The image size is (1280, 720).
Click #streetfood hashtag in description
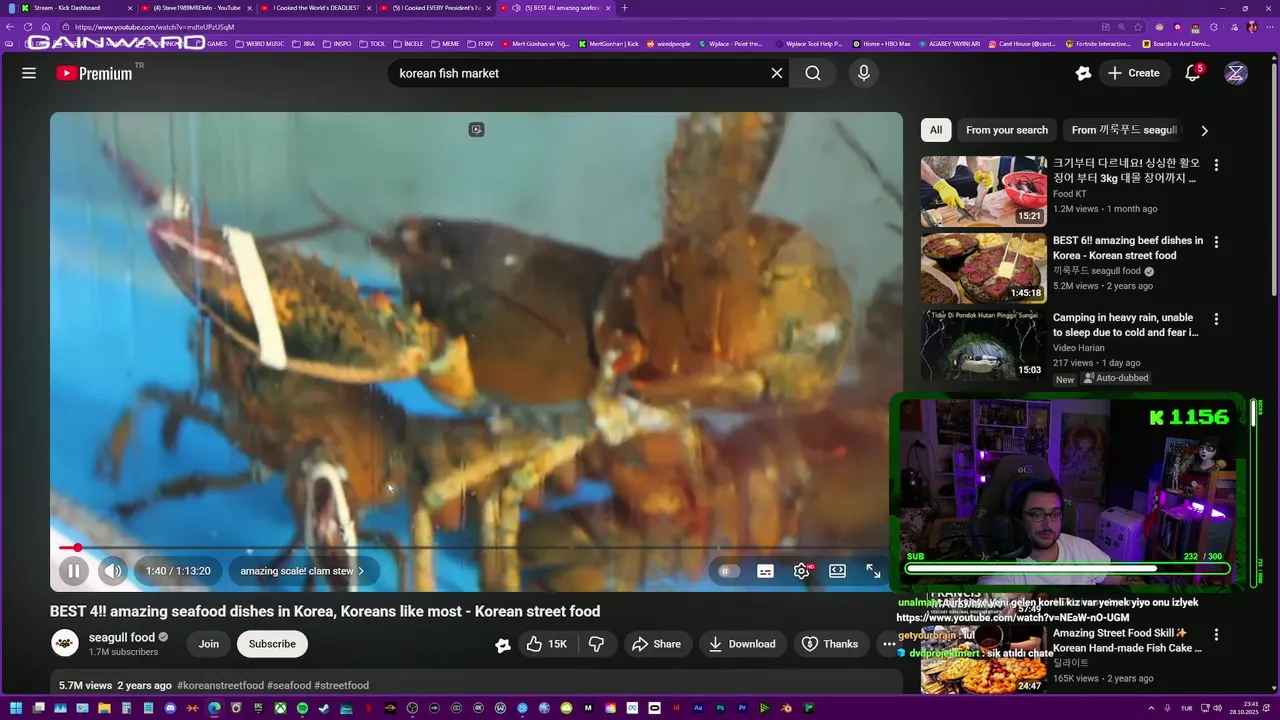[341, 685]
